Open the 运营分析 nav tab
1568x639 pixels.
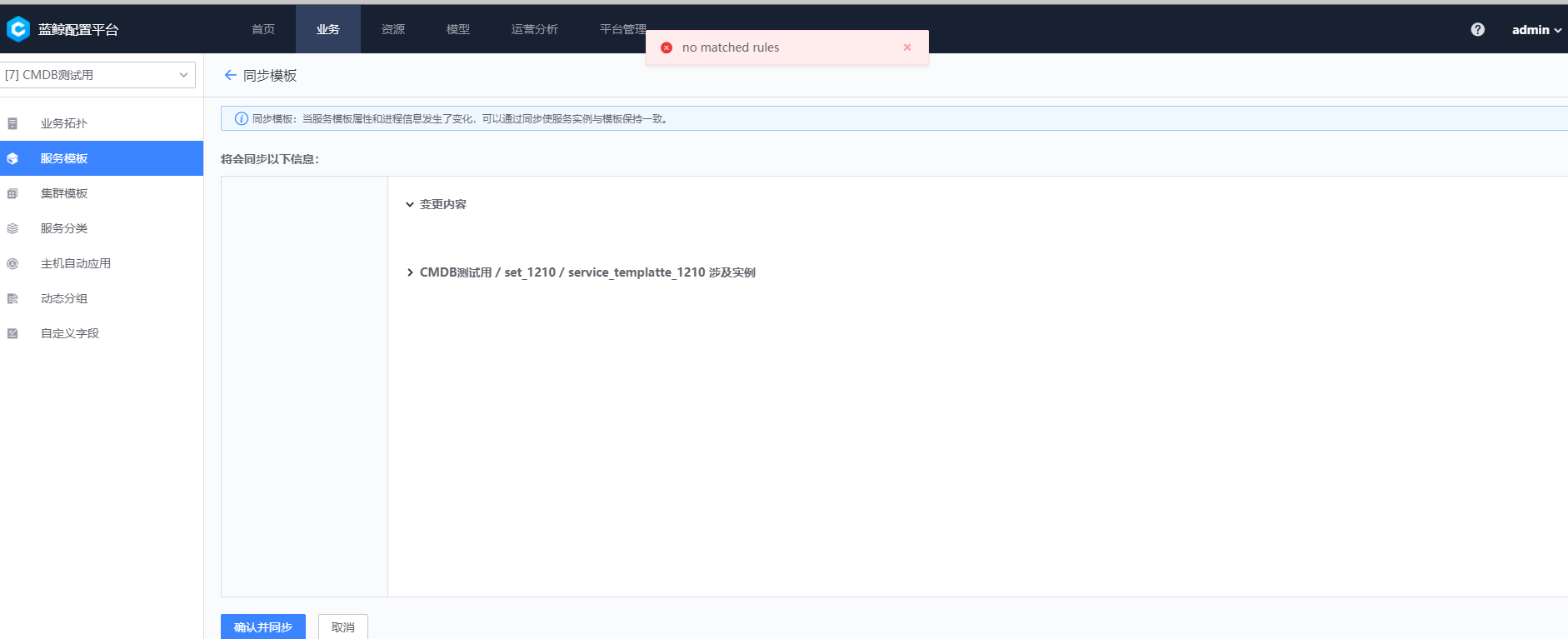click(x=535, y=29)
